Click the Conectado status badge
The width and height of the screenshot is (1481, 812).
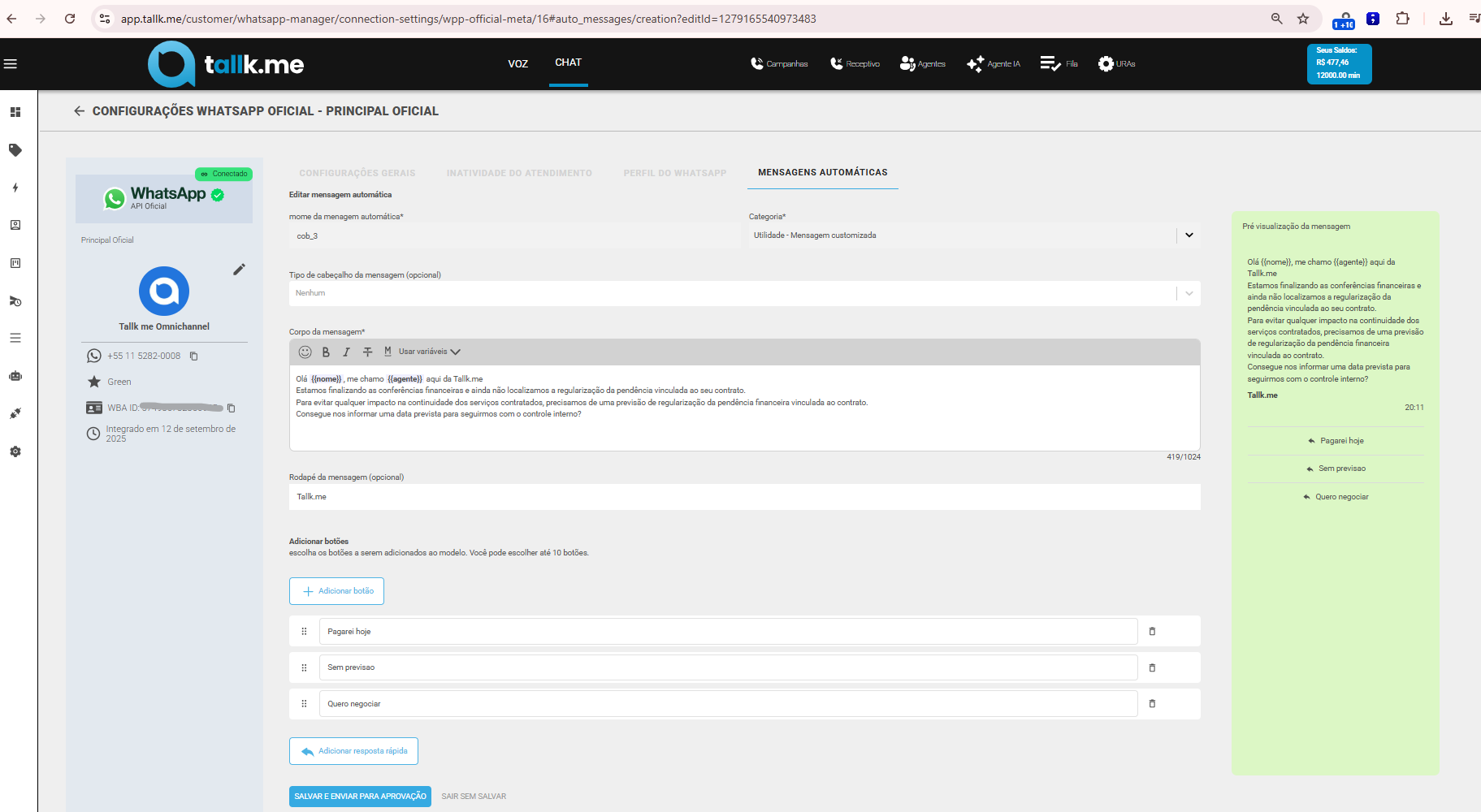coord(224,174)
